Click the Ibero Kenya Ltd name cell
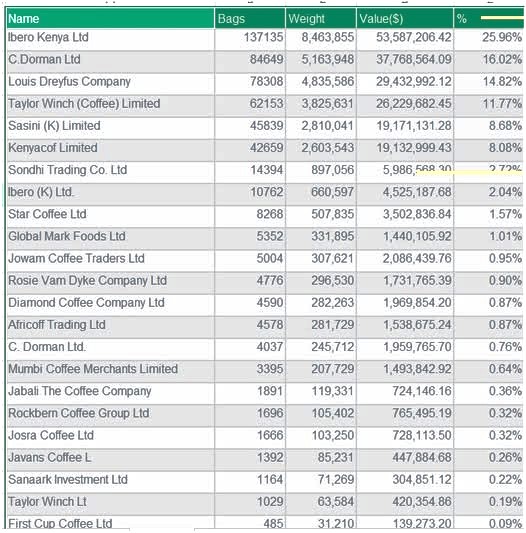 (x=111, y=37)
